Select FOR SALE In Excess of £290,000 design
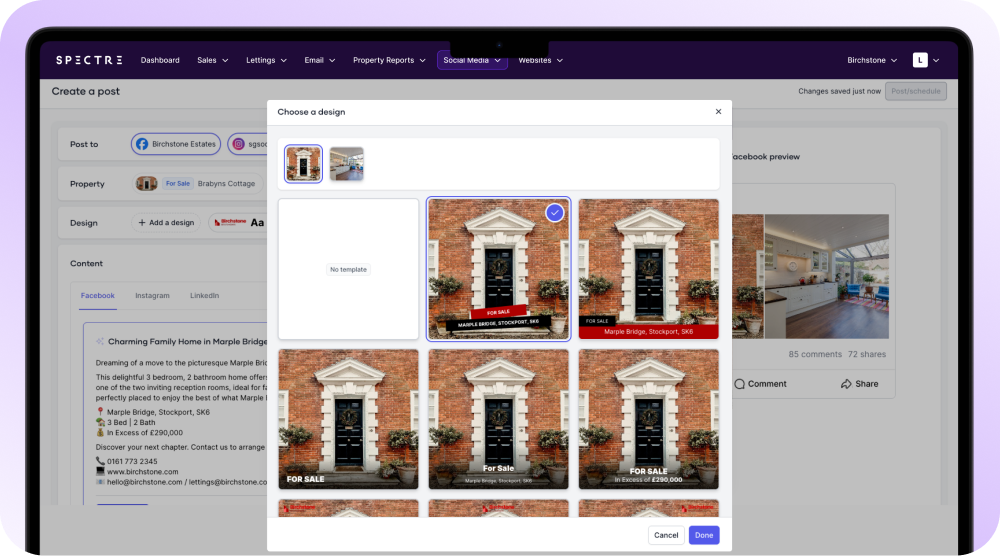Screen dimensions: 1000x556 pyautogui.click(x=649, y=419)
